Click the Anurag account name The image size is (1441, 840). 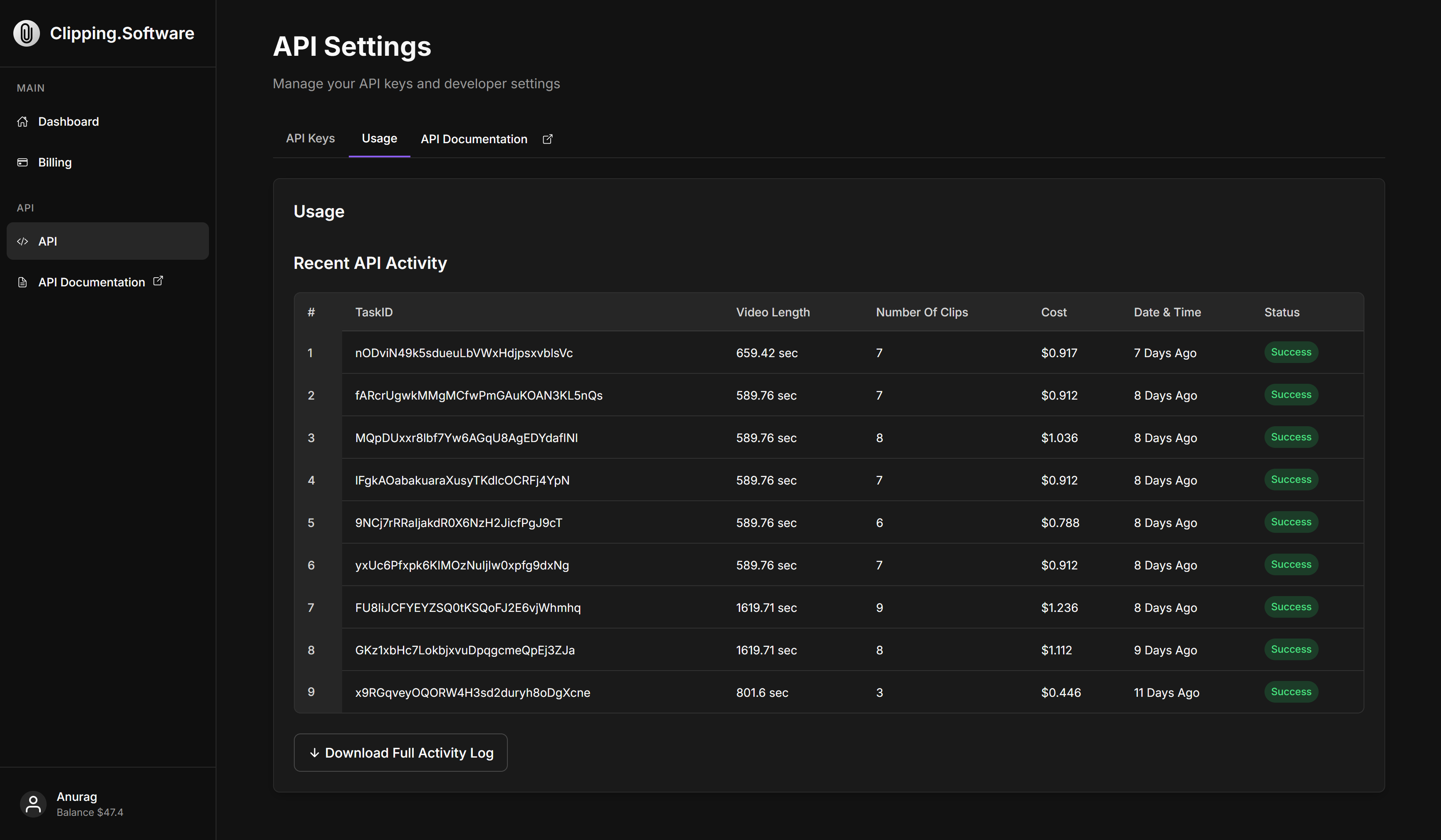pyautogui.click(x=77, y=797)
